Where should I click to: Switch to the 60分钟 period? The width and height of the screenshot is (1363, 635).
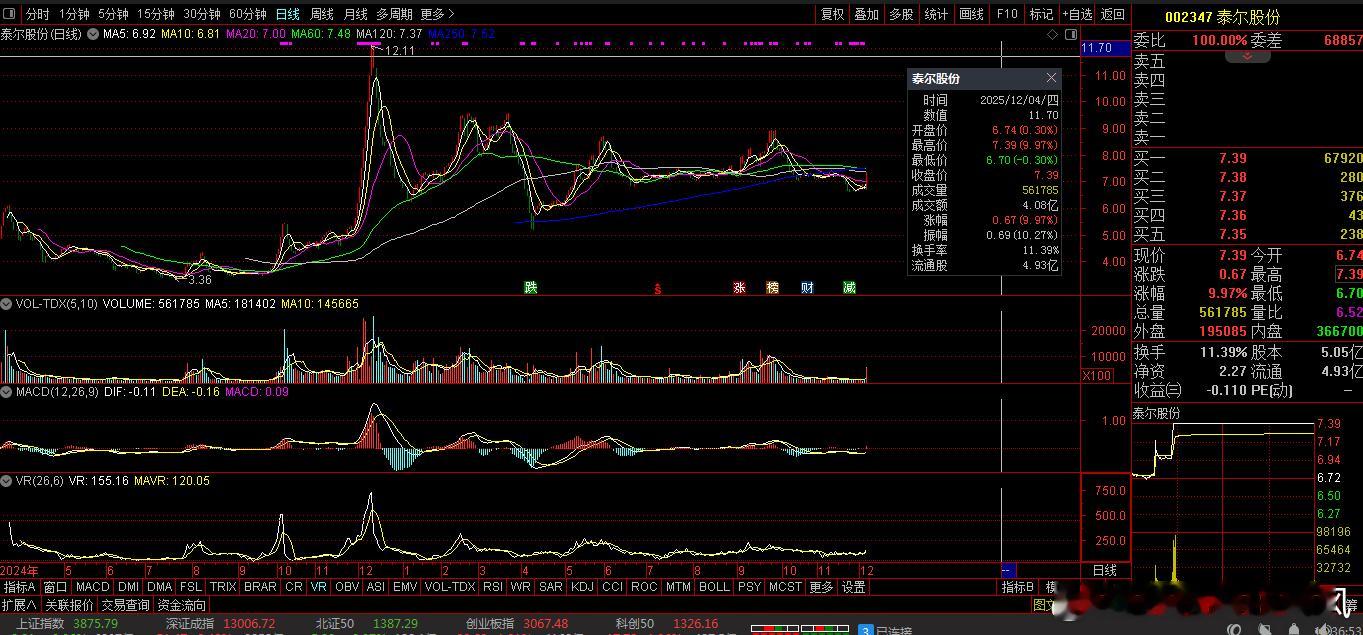click(x=248, y=14)
